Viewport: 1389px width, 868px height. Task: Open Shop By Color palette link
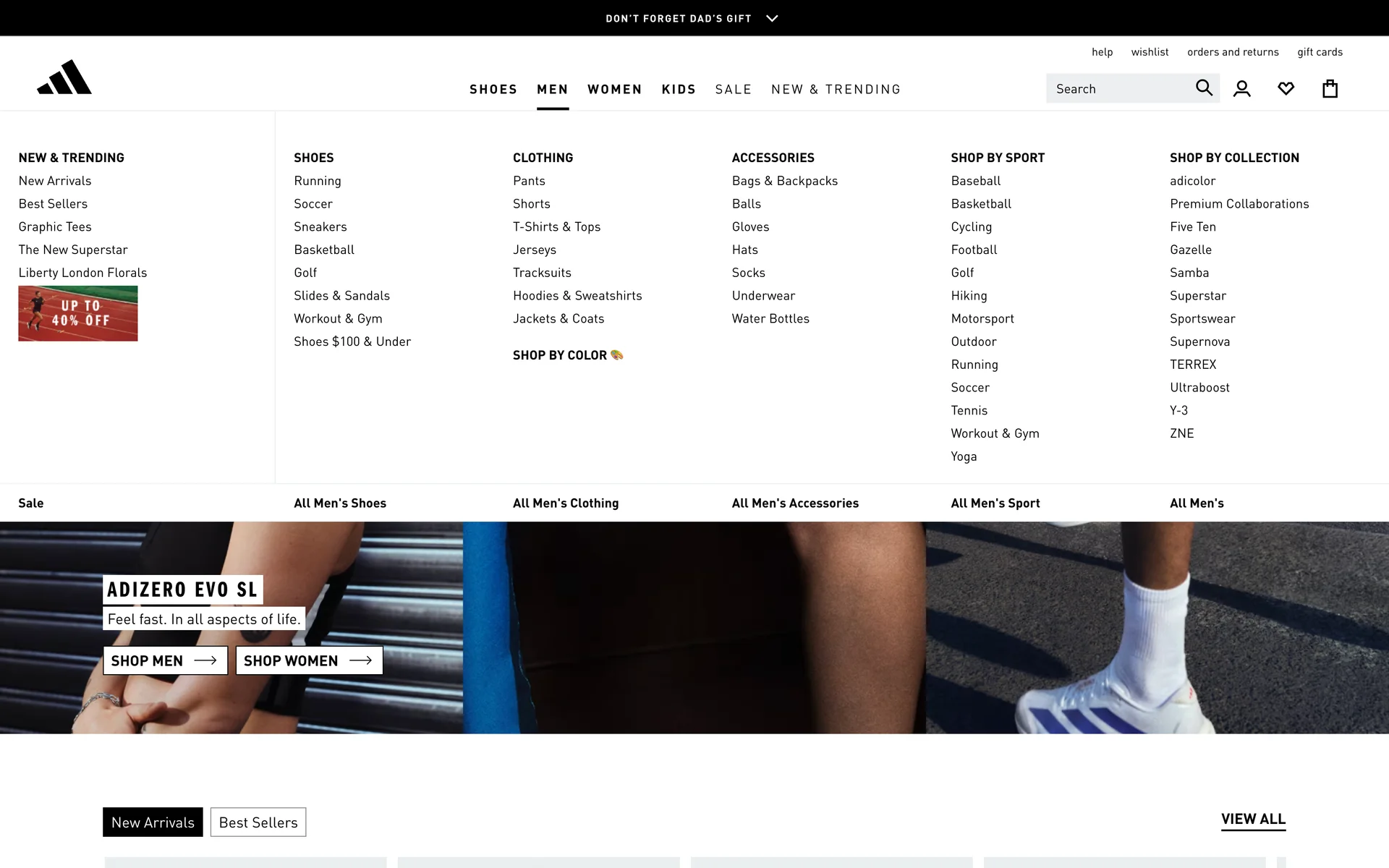[x=568, y=355]
